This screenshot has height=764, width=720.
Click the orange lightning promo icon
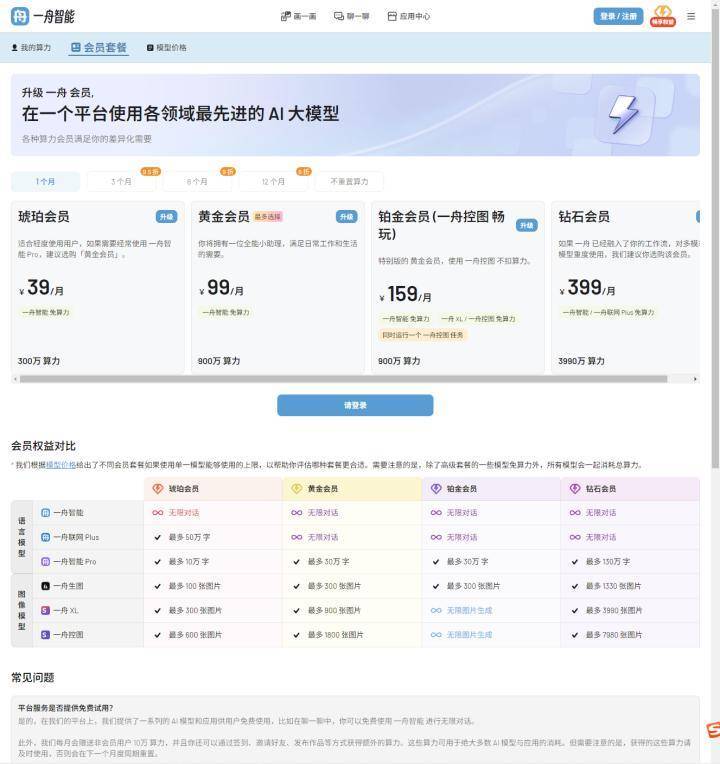(x=663, y=16)
